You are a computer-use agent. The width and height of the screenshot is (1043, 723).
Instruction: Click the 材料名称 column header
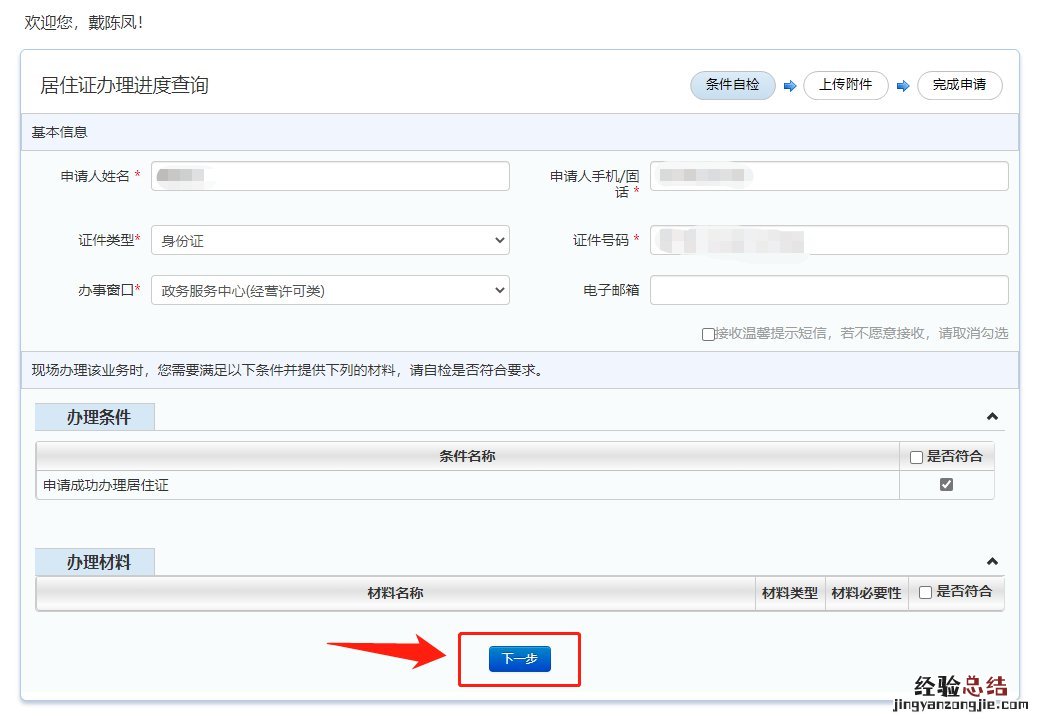(x=395, y=593)
